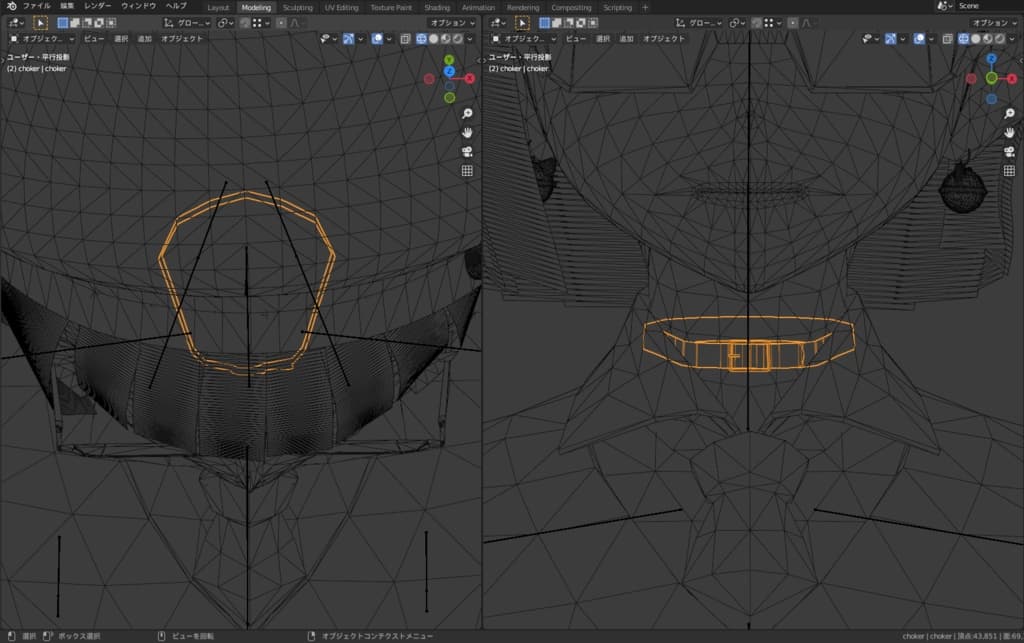
Task: Toggle camera view in the left viewport
Action: 467,151
